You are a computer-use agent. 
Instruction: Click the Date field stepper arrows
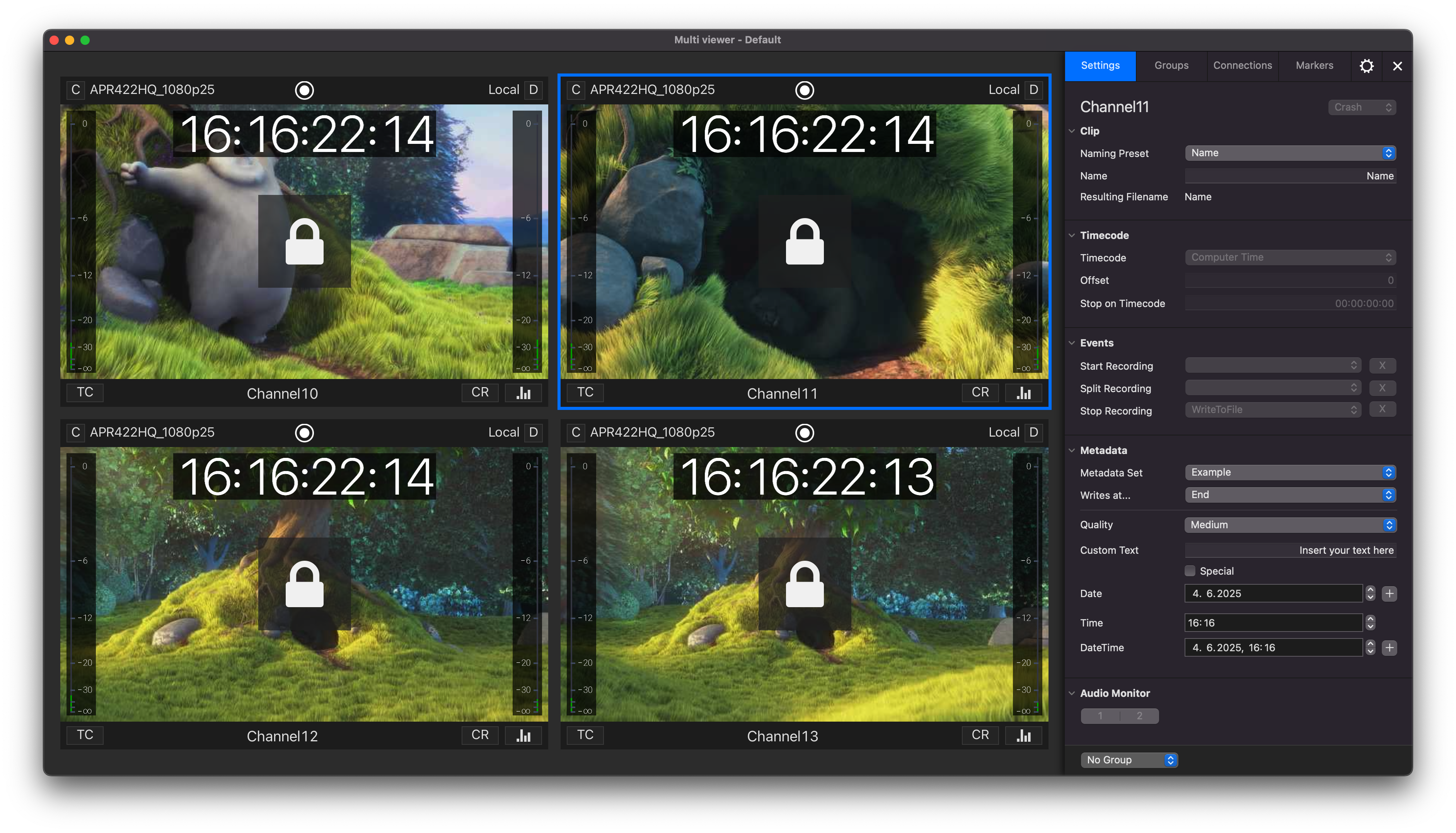point(1370,593)
